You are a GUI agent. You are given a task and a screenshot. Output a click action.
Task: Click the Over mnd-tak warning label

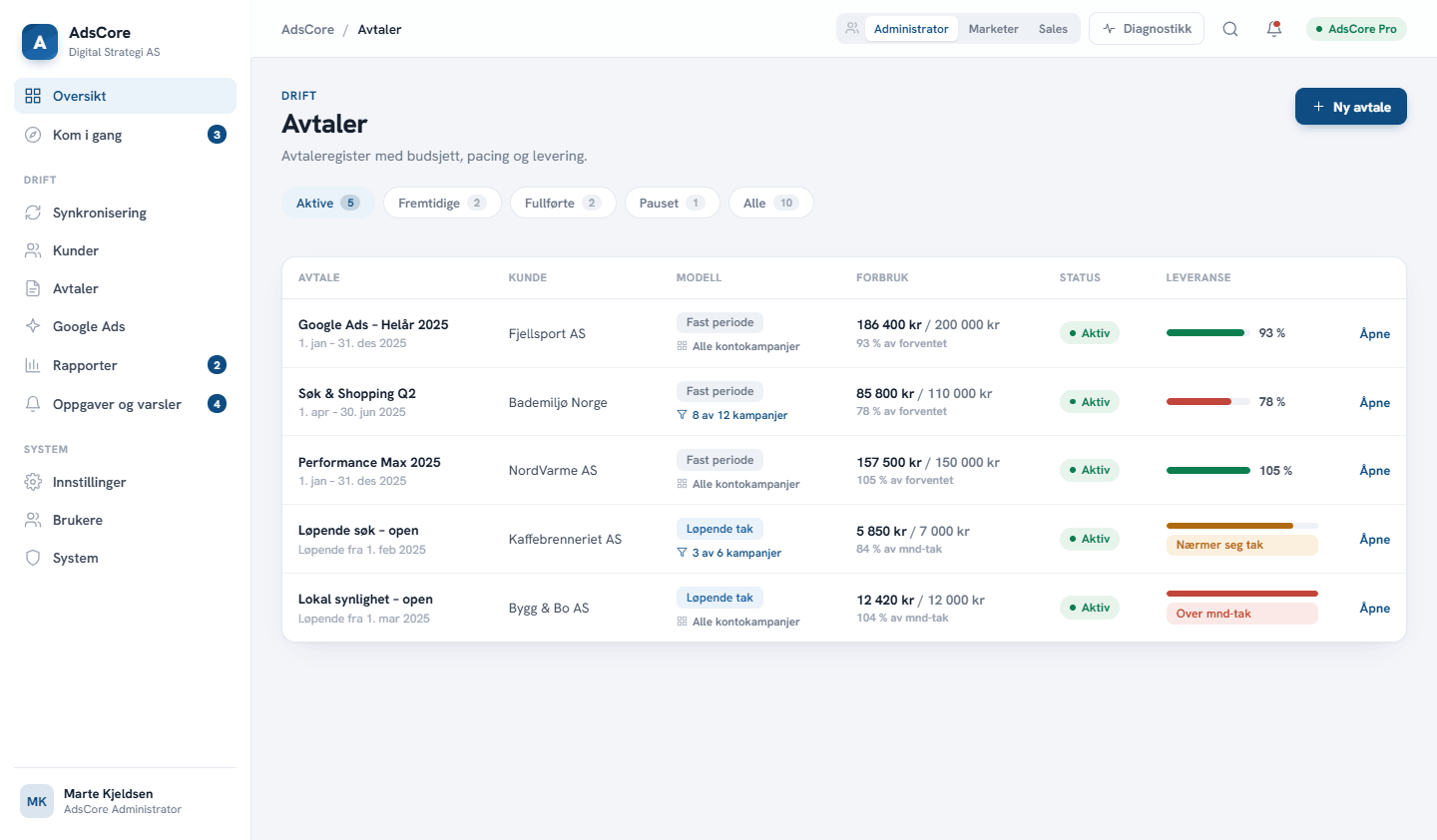coord(1241,614)
